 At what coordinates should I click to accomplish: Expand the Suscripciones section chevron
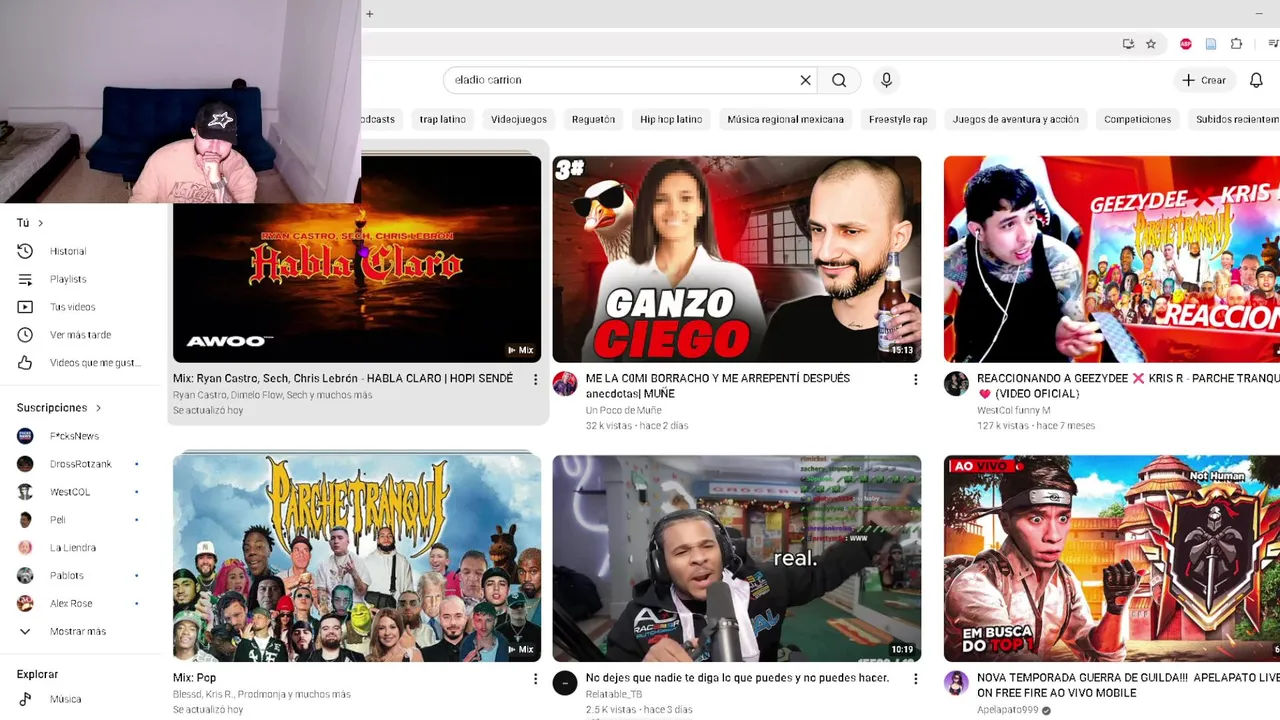98,408
